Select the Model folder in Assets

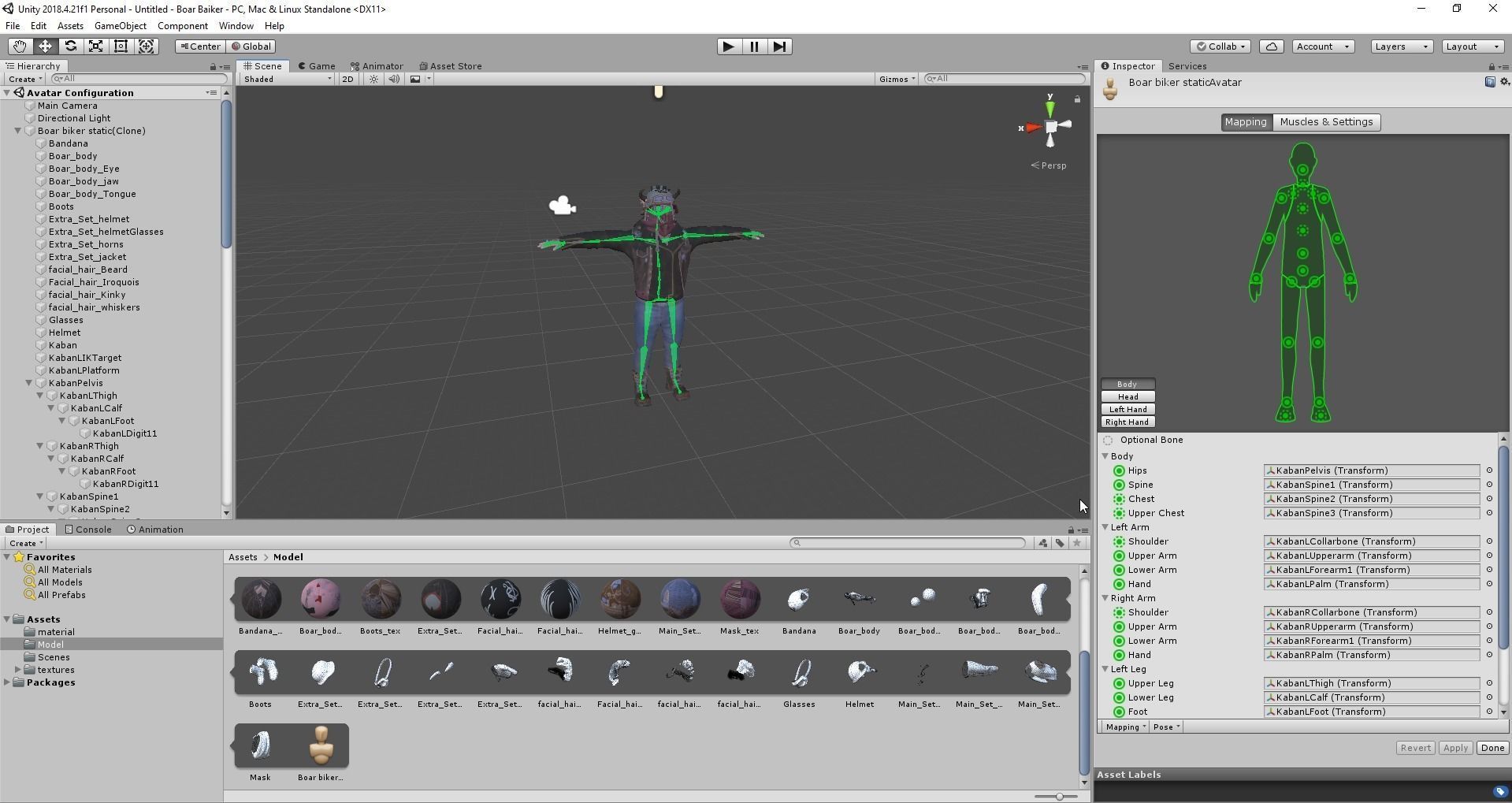(50, 645)
